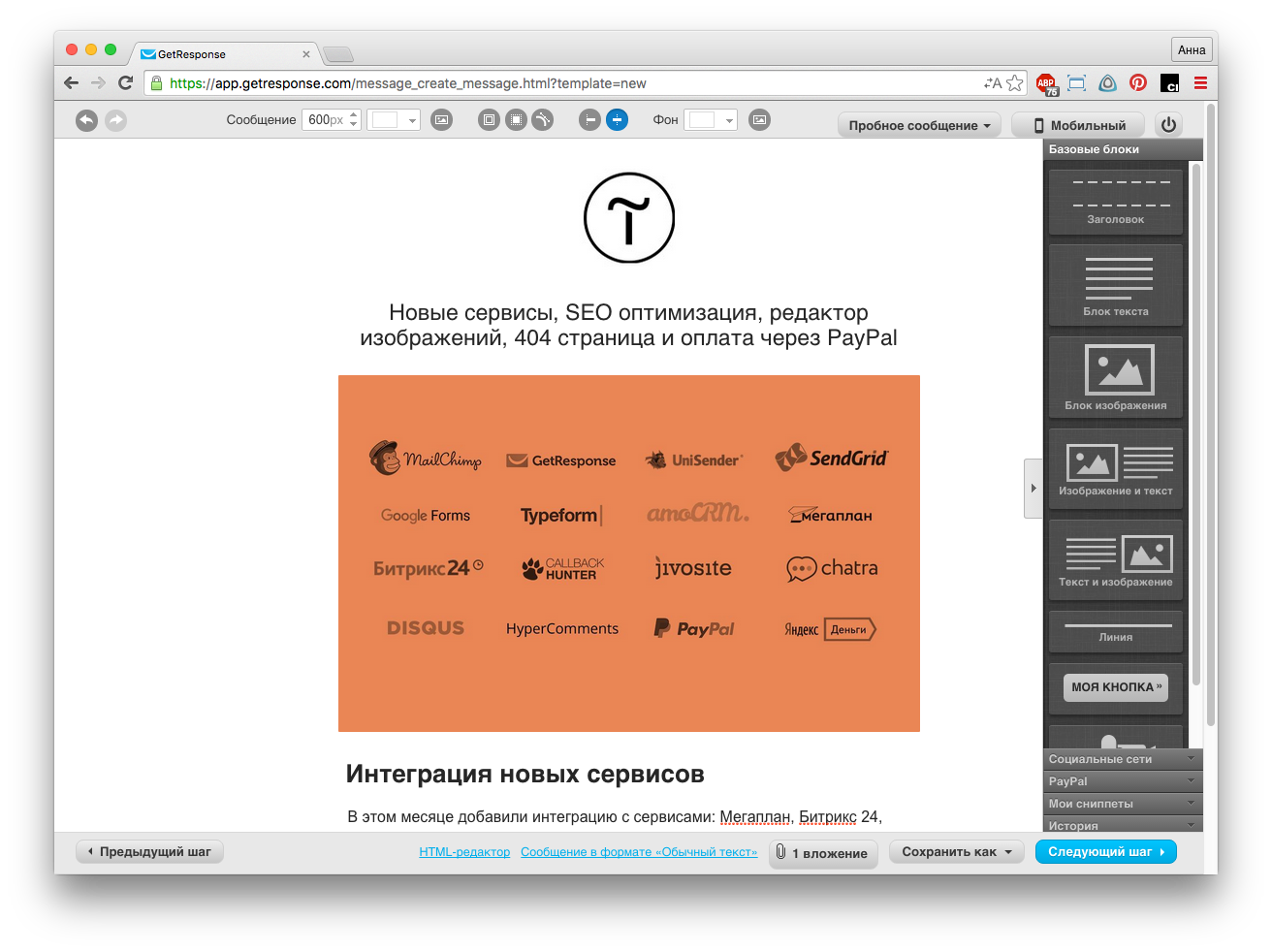1272x952 pixels.
Task: Click the power button icon
Action: [x=1168, y=125]
